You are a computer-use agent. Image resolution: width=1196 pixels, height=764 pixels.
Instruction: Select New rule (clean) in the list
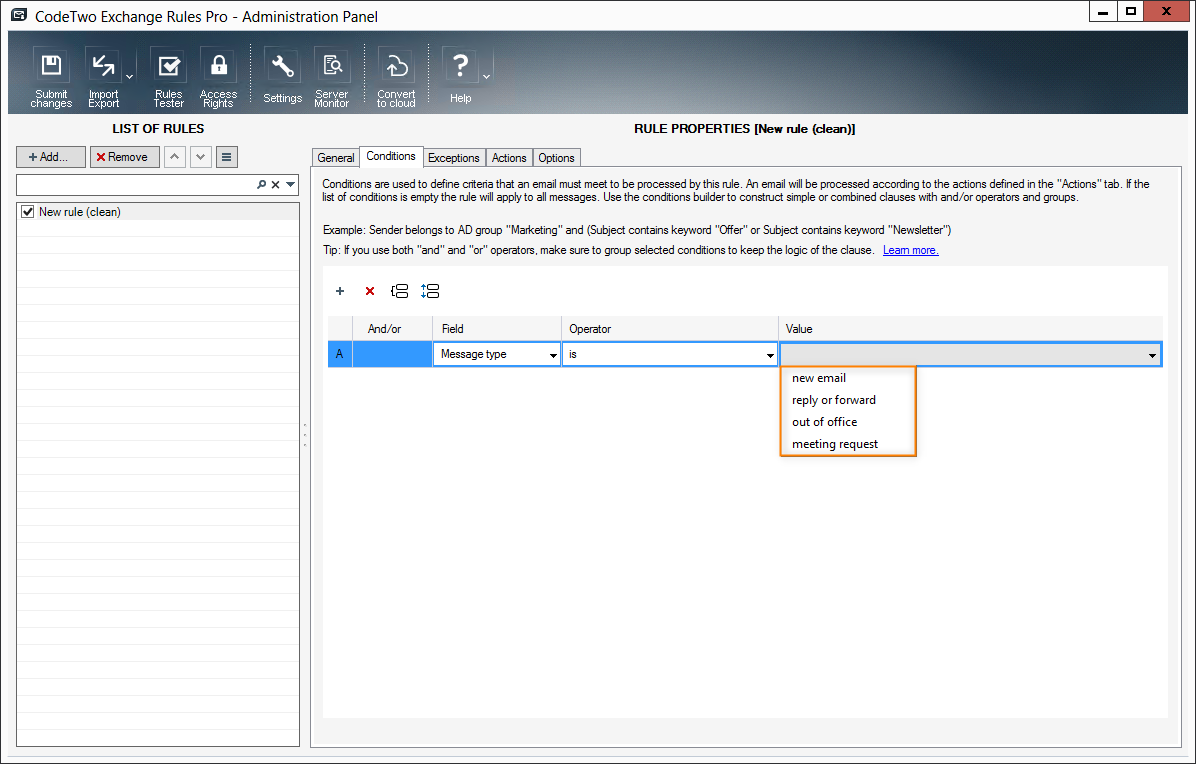(158, 212)
